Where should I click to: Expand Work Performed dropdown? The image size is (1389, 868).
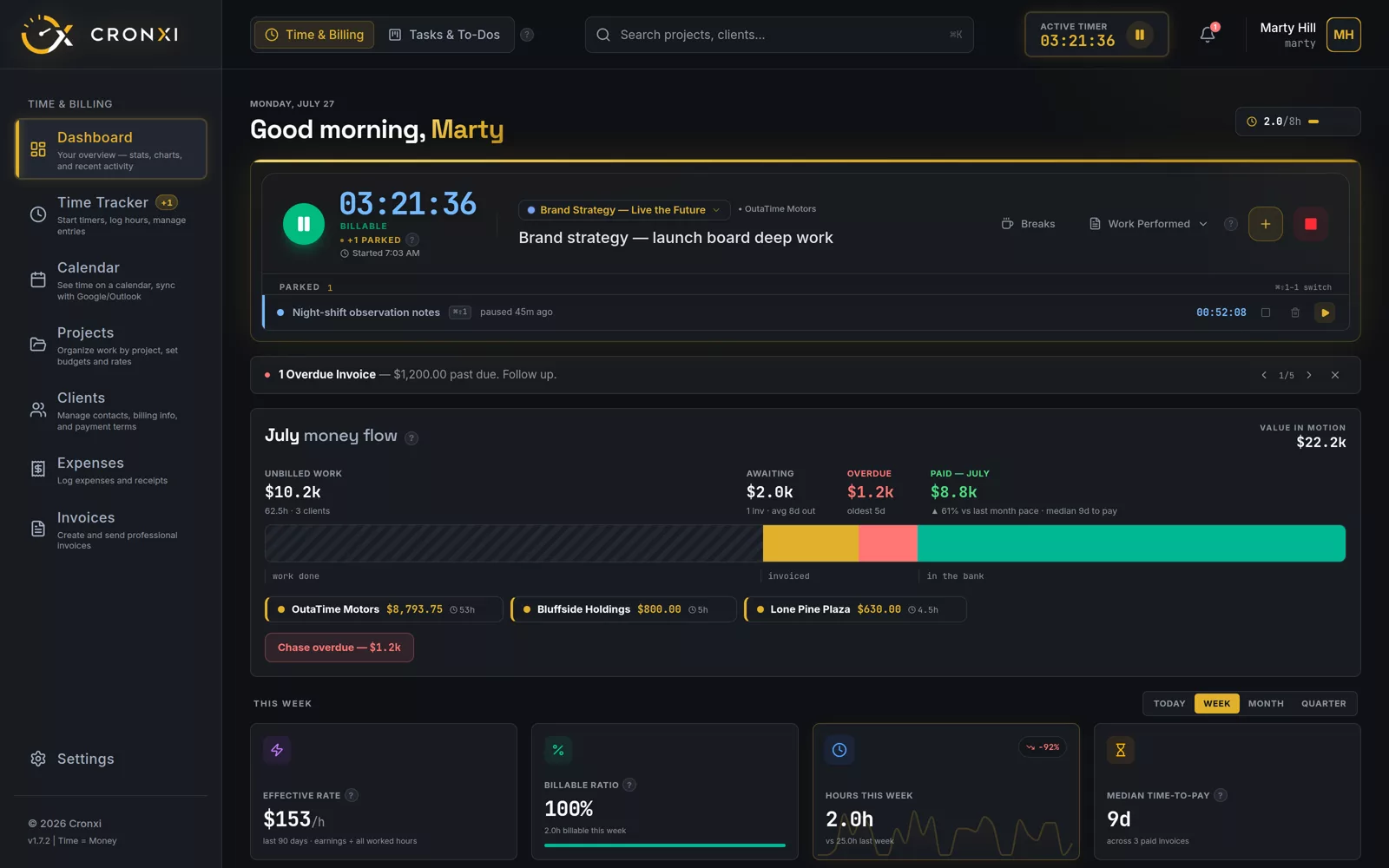tap(1149, 224)
